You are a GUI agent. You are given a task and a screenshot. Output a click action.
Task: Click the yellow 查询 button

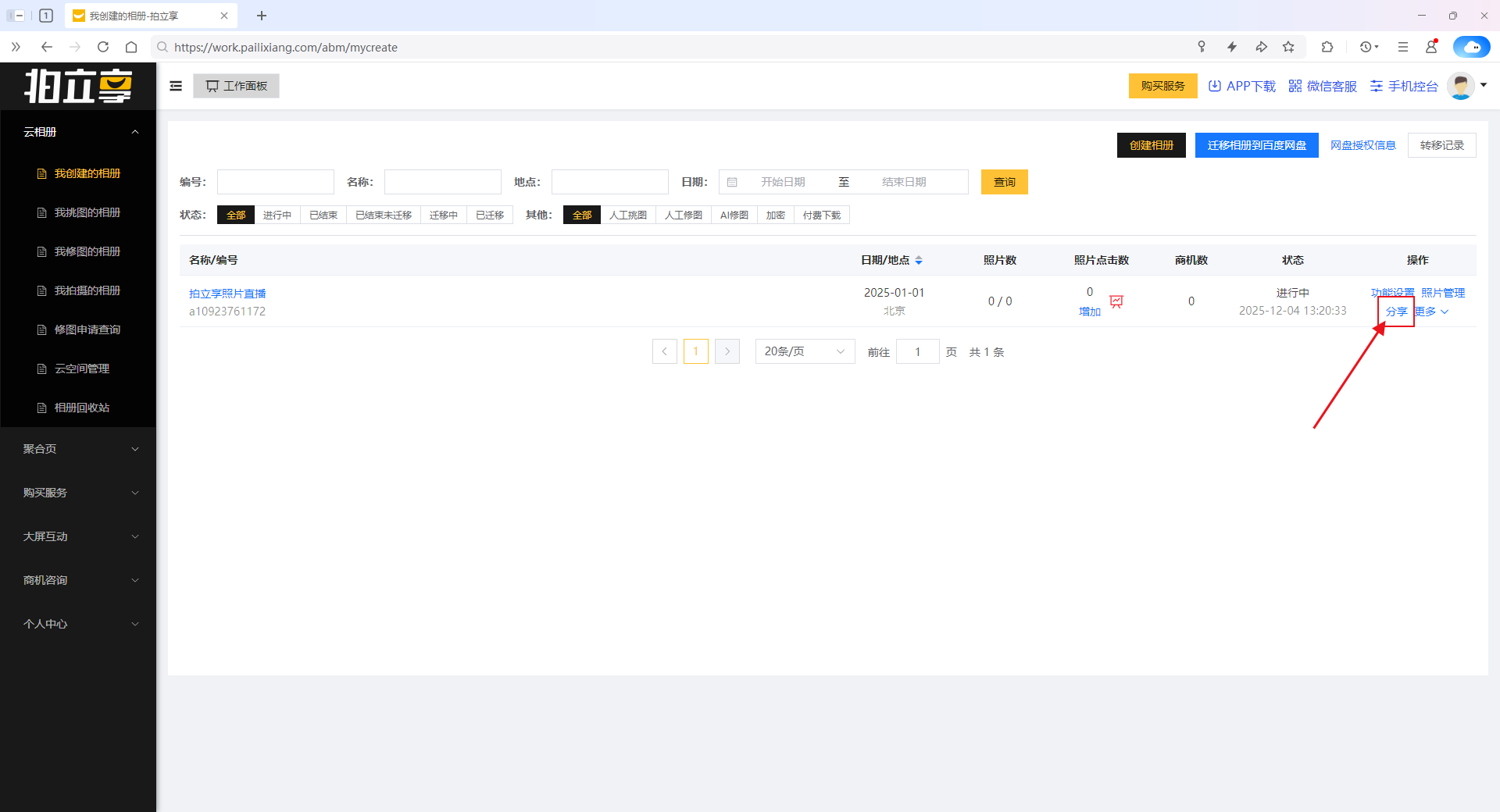(1004, 182)
